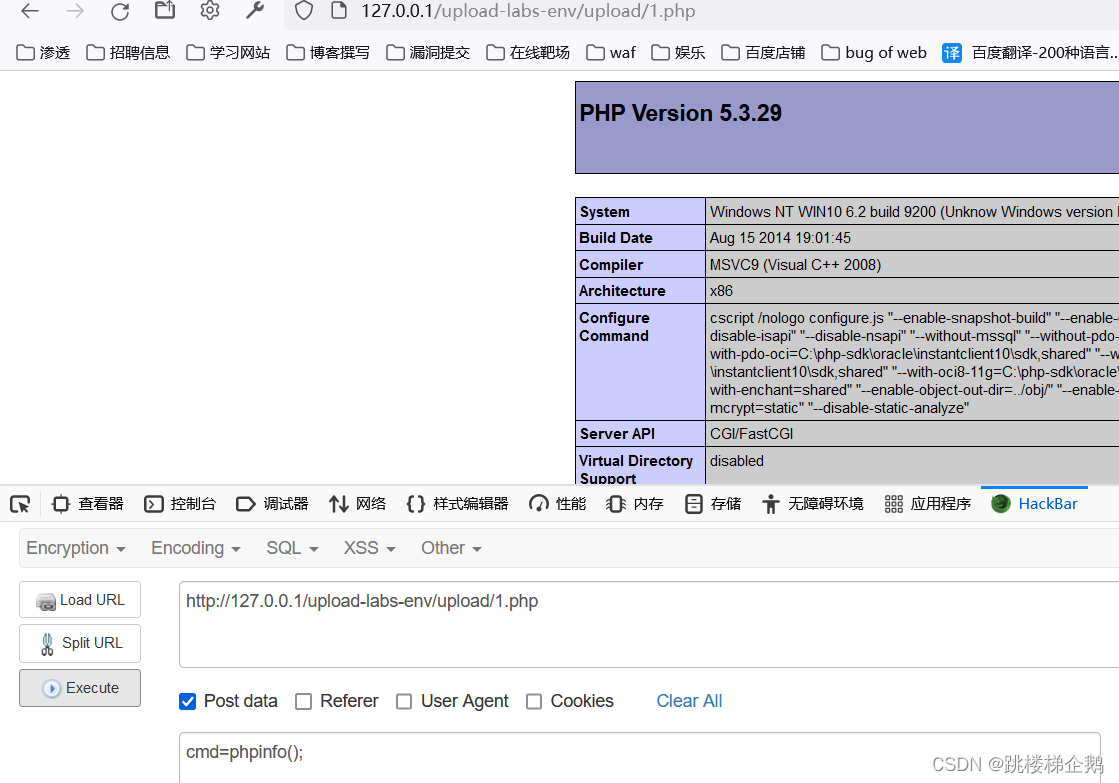
Task: Open the settings gear icon in toolbar
Action: 210,10
